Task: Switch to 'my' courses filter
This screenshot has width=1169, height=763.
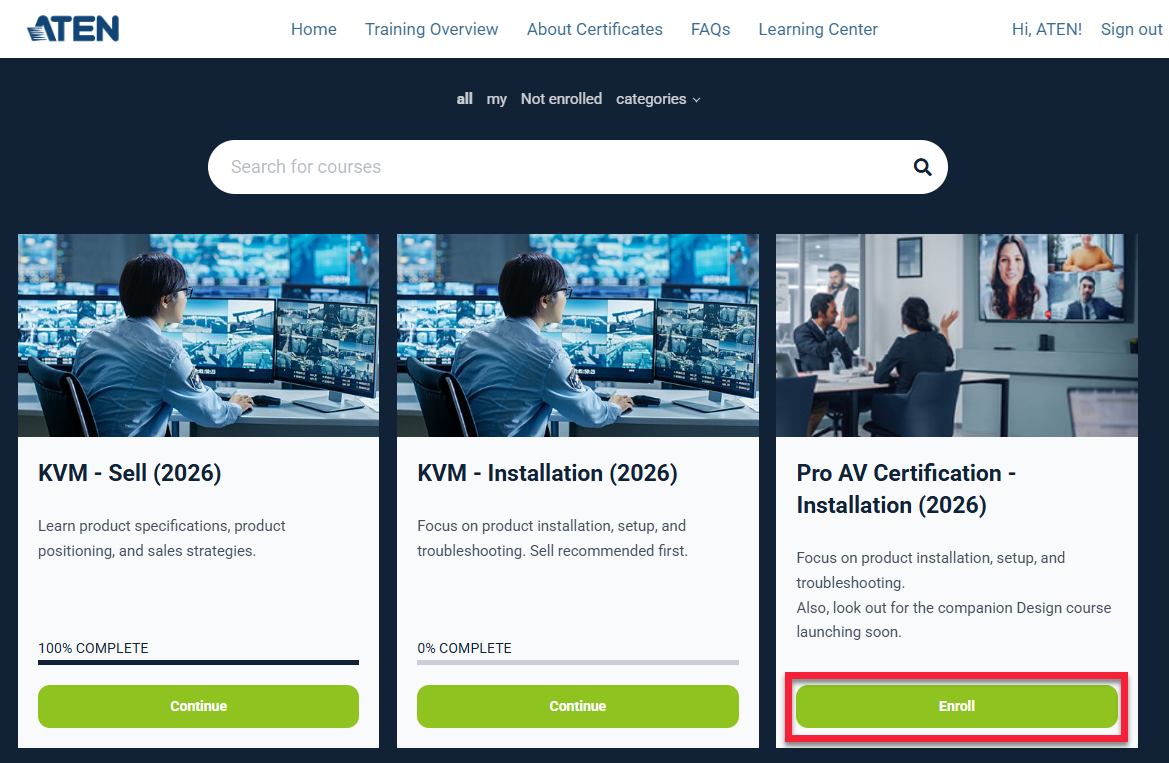Action: click(x=496, y=99)
